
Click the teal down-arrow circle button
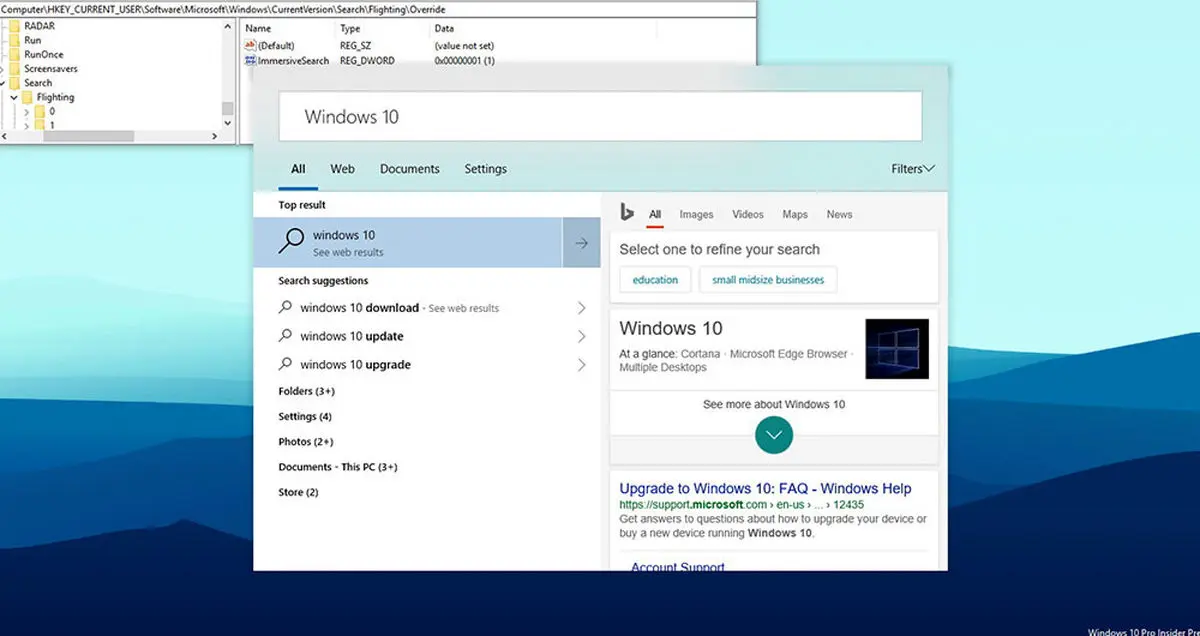774,435
